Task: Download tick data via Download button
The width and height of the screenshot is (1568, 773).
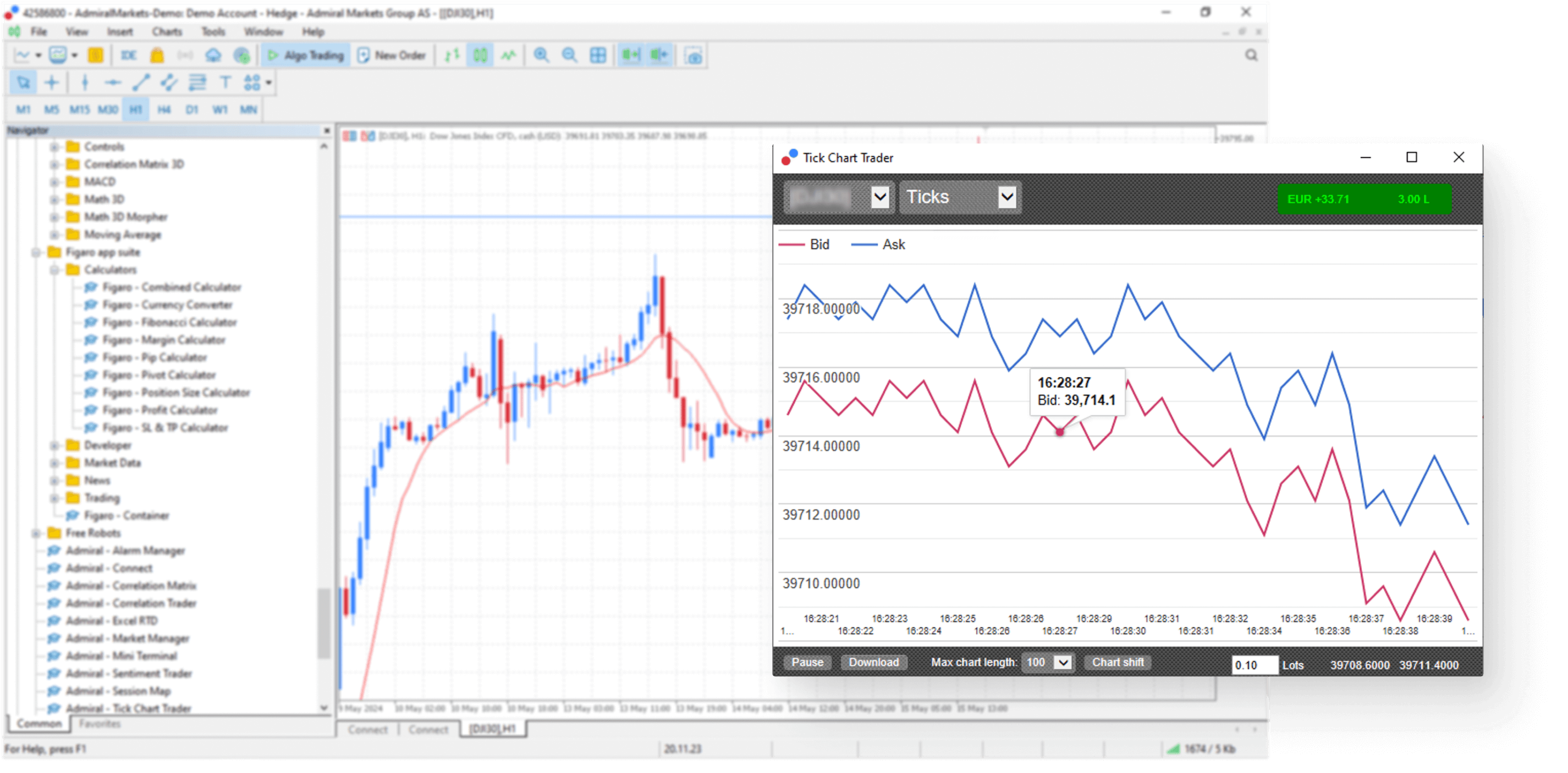Action: (x=874, y=662)
